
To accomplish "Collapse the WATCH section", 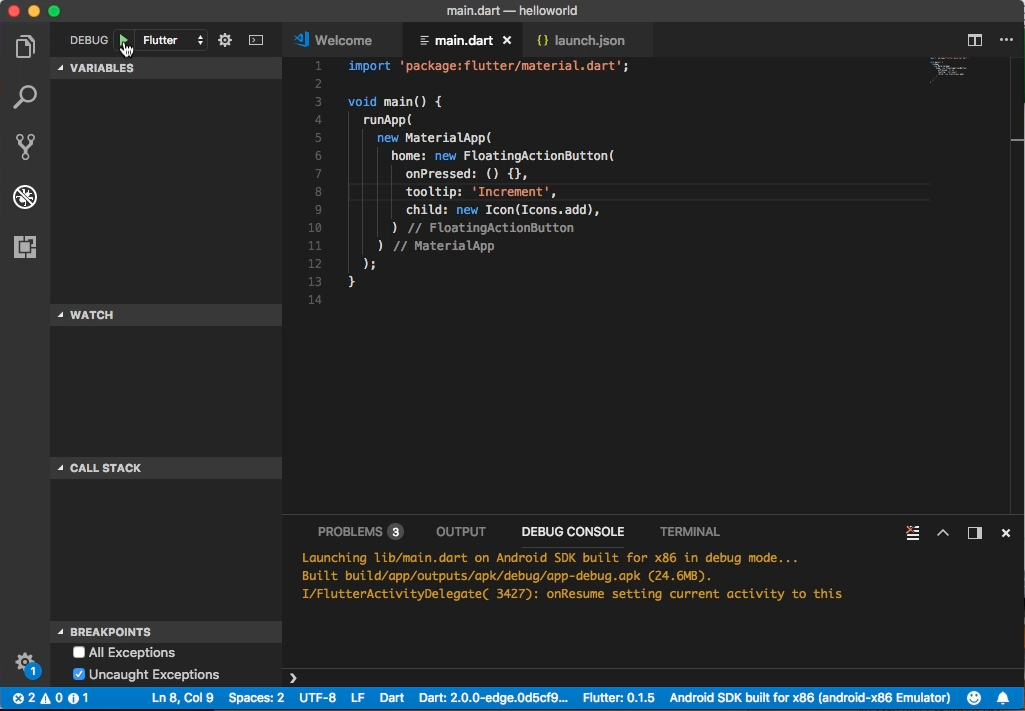I will coord(166,315).
